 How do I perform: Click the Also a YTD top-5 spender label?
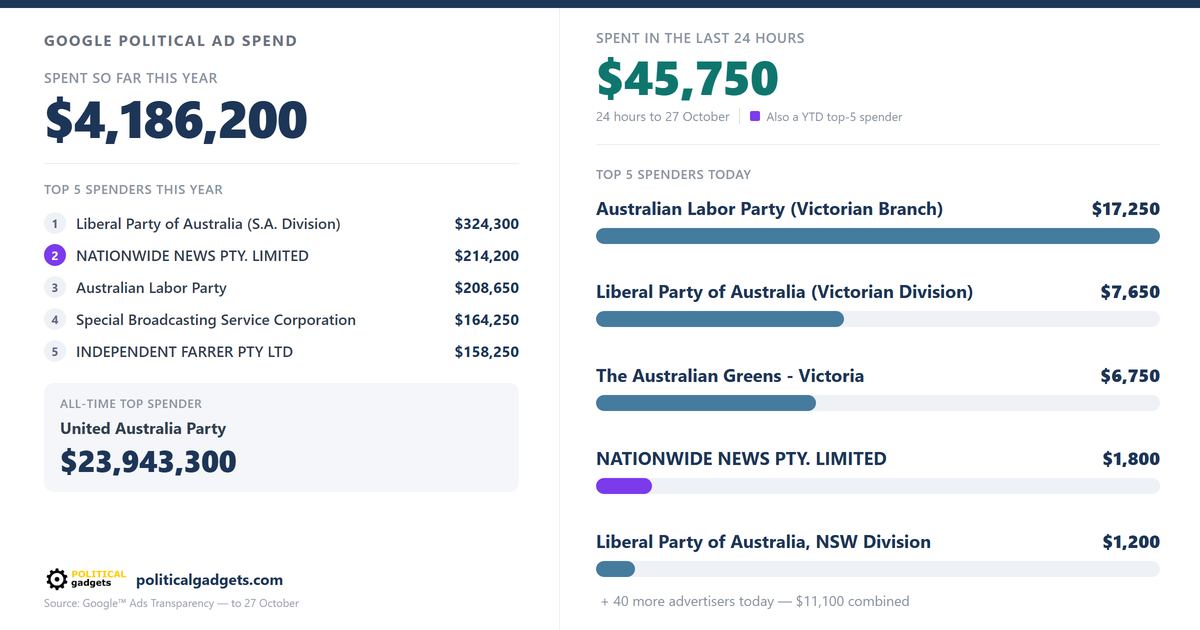834,117
